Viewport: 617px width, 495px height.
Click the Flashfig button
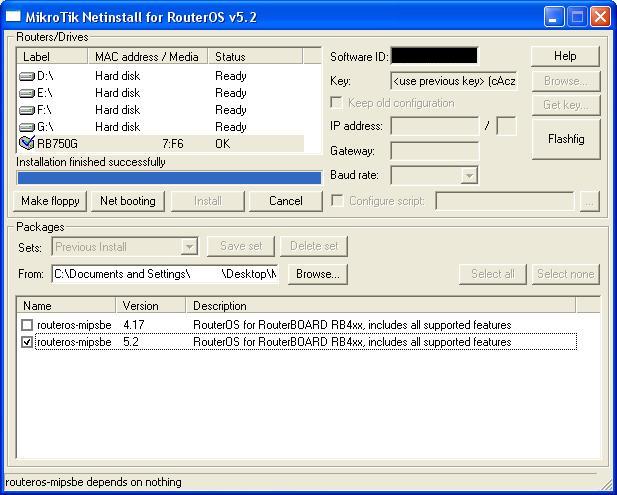[566, 139]
